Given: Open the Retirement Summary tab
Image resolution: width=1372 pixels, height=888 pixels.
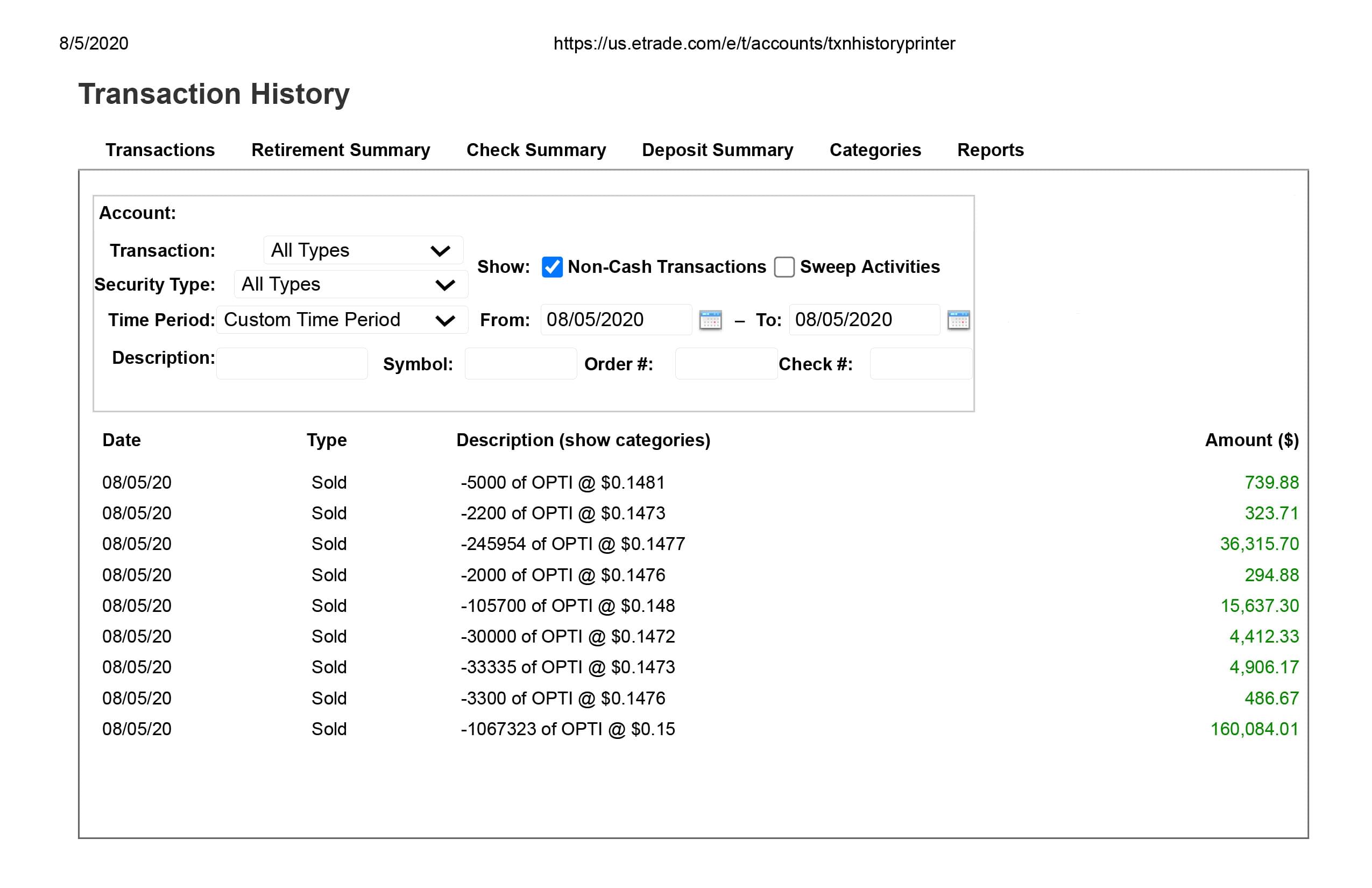Looking at the screenshot, I should tap(340, 150).
